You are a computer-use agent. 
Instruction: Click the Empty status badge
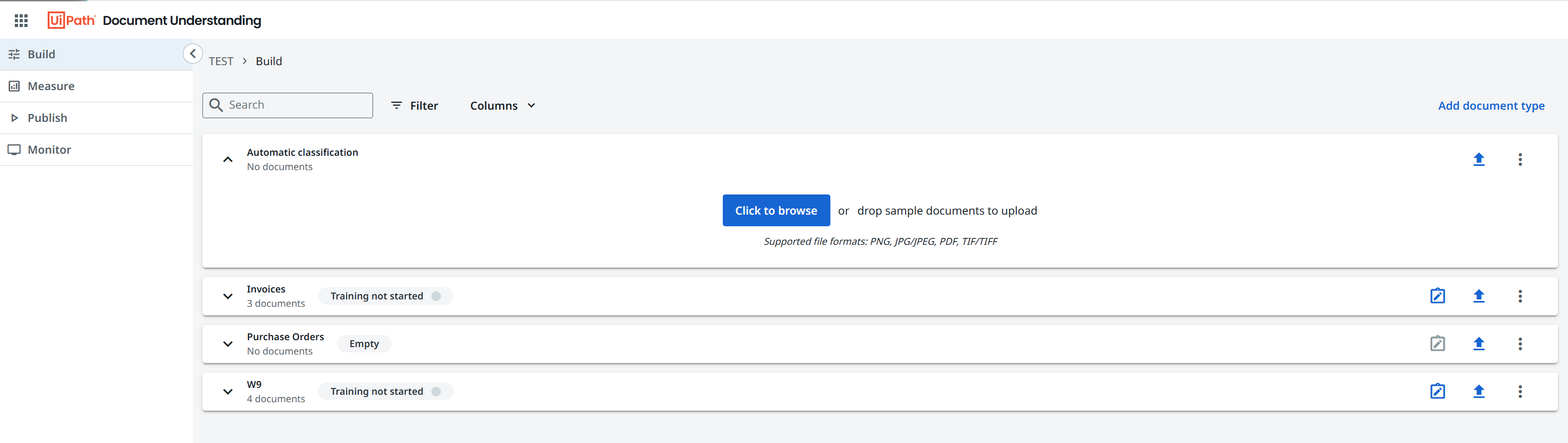364,344
